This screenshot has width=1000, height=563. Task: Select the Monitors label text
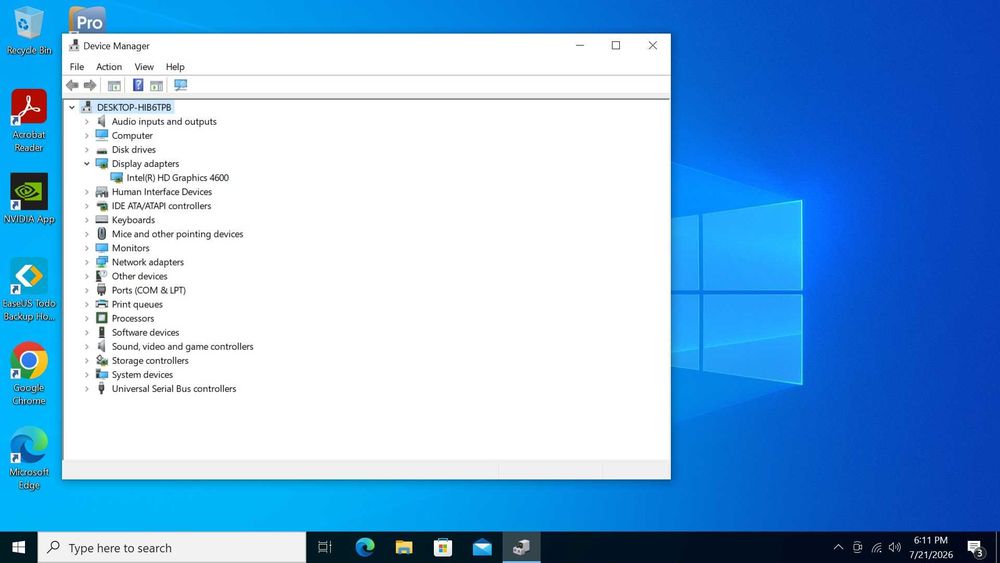point(131,248)
